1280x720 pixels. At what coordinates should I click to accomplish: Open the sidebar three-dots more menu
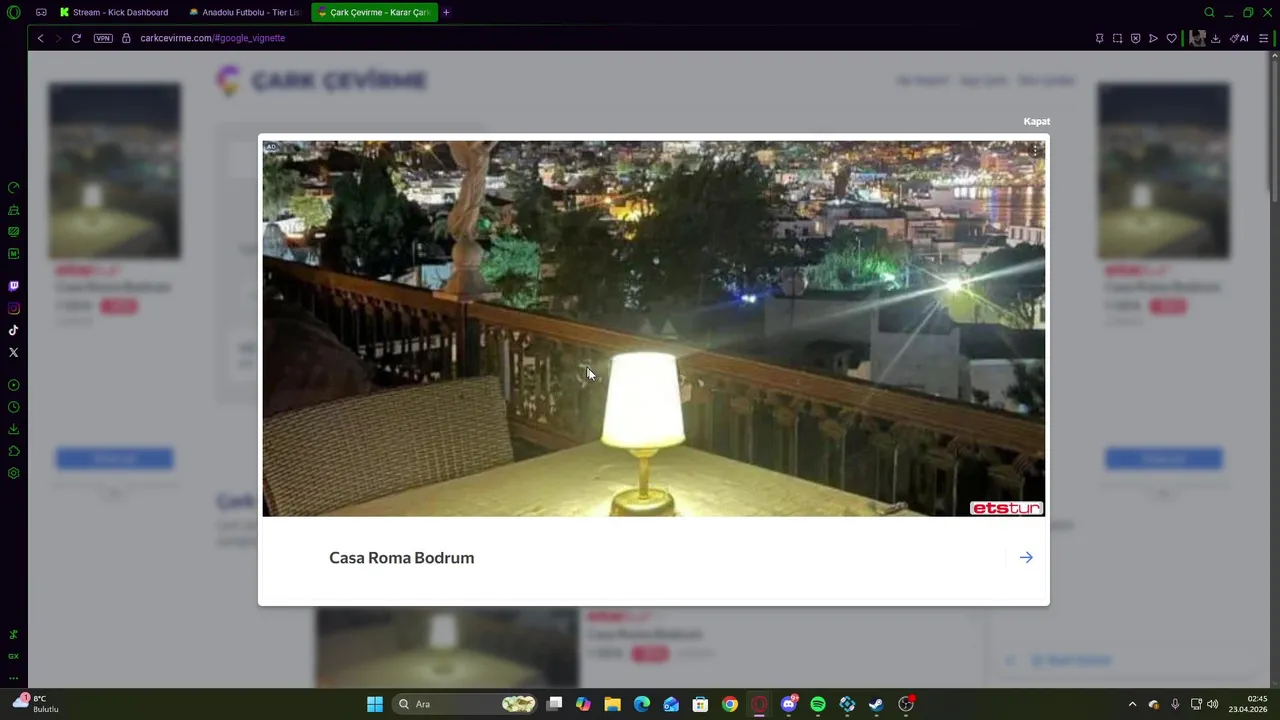coord(13,678)
